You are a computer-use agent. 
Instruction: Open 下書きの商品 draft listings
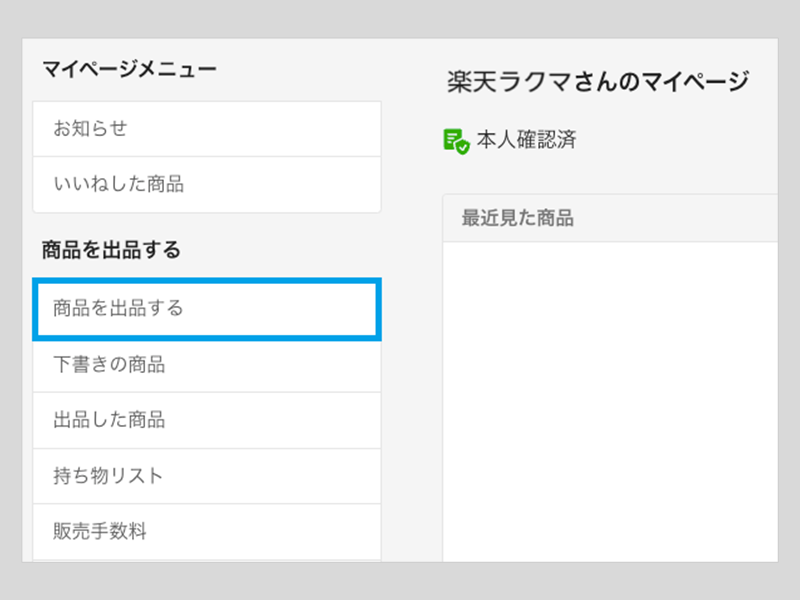tap(109, 365)
